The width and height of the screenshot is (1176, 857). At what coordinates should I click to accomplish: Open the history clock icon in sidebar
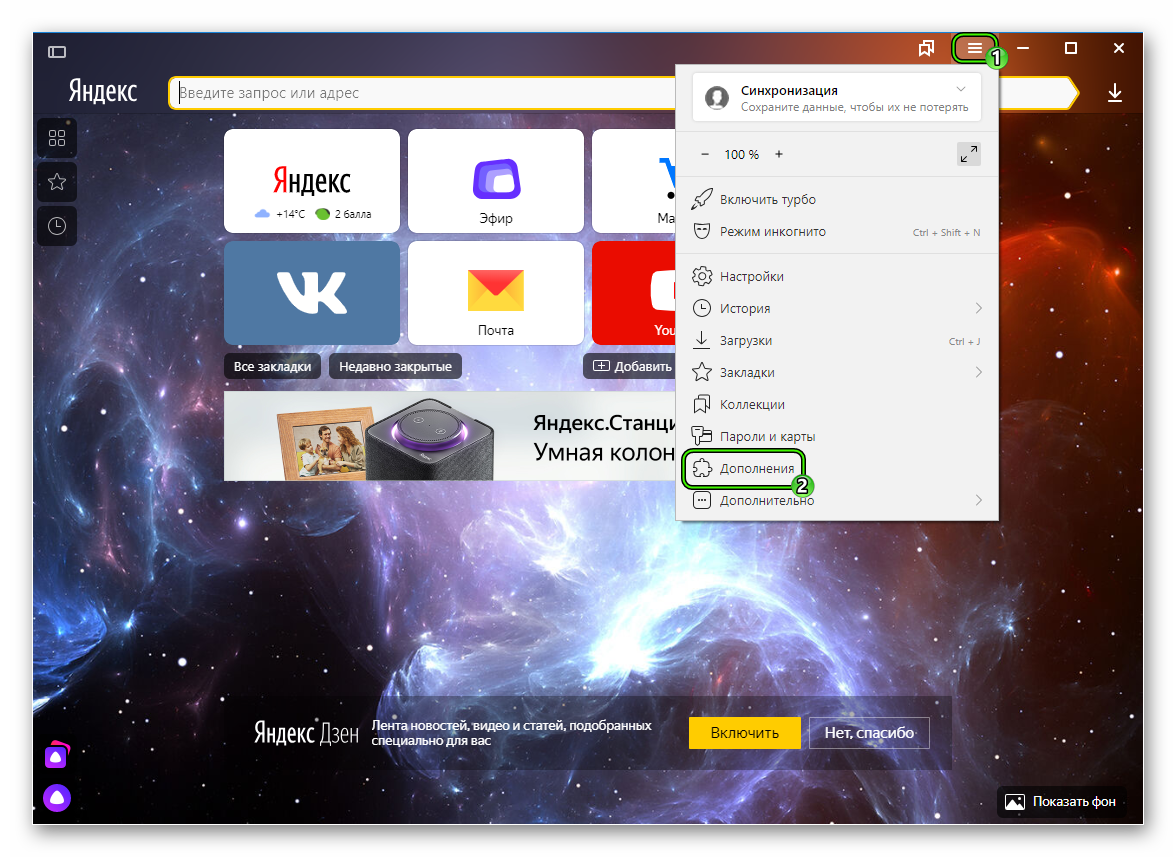[x=57, y=226]
